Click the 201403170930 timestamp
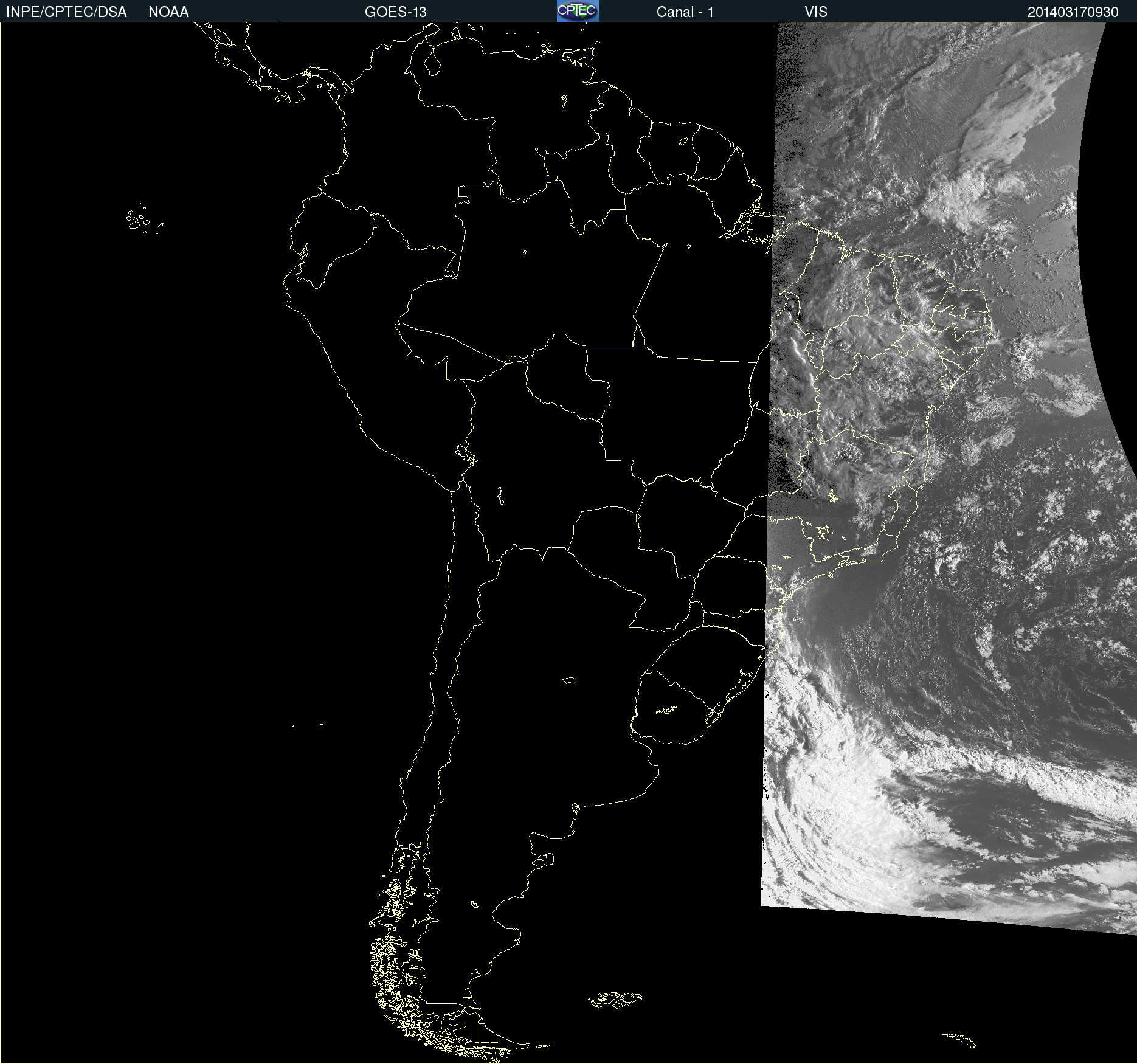The width and height of the screenshot is (1137, 1064). click(x=1073, y=12)
